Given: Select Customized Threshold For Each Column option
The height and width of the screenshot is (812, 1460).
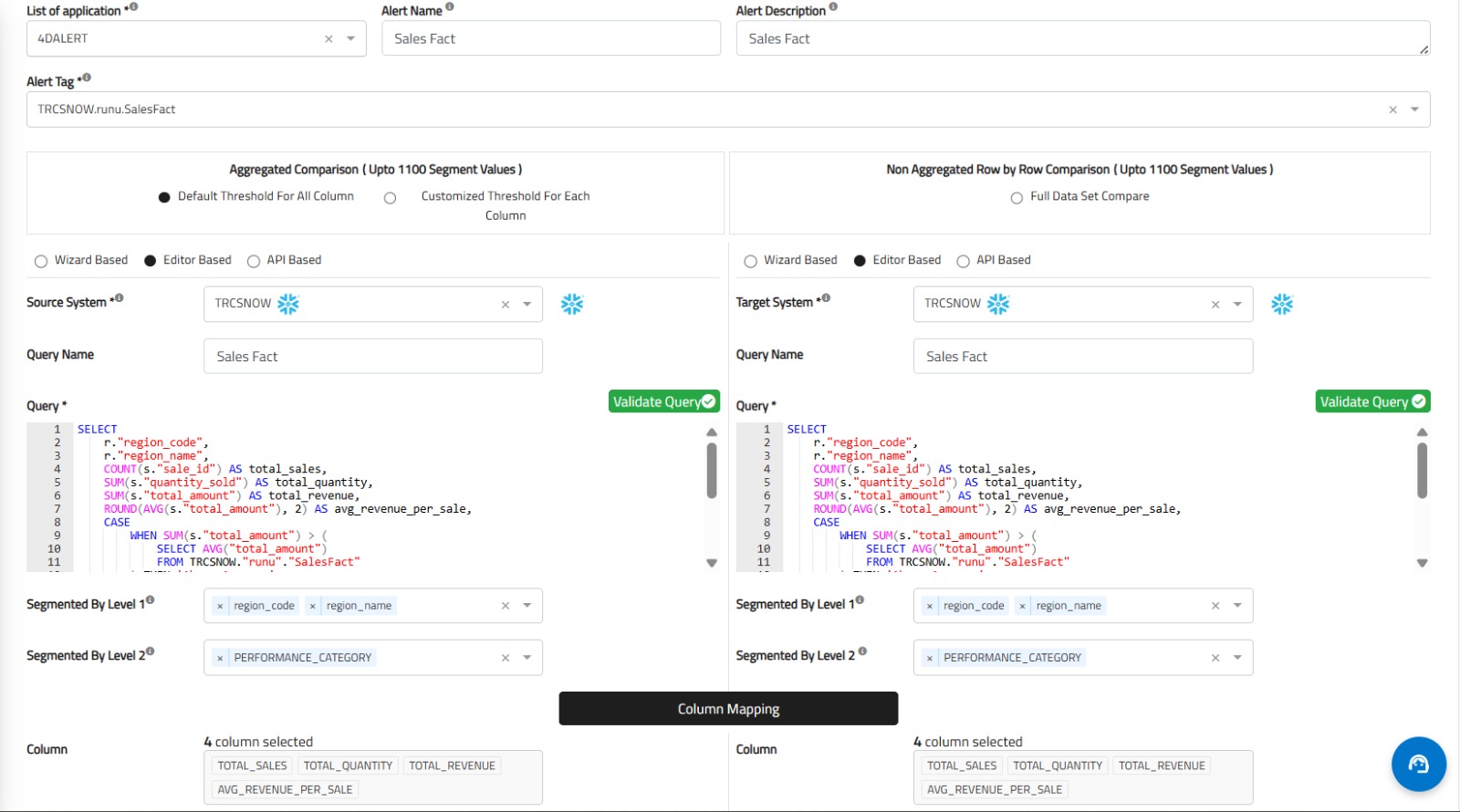Looking at the screenshot, I should 391,198.
